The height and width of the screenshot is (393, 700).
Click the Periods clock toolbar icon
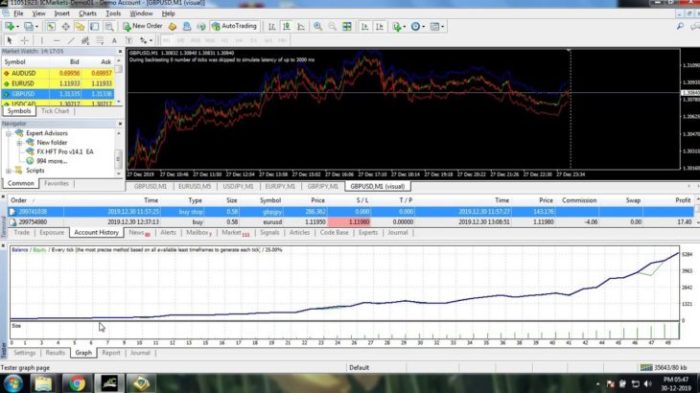point(415,26)
